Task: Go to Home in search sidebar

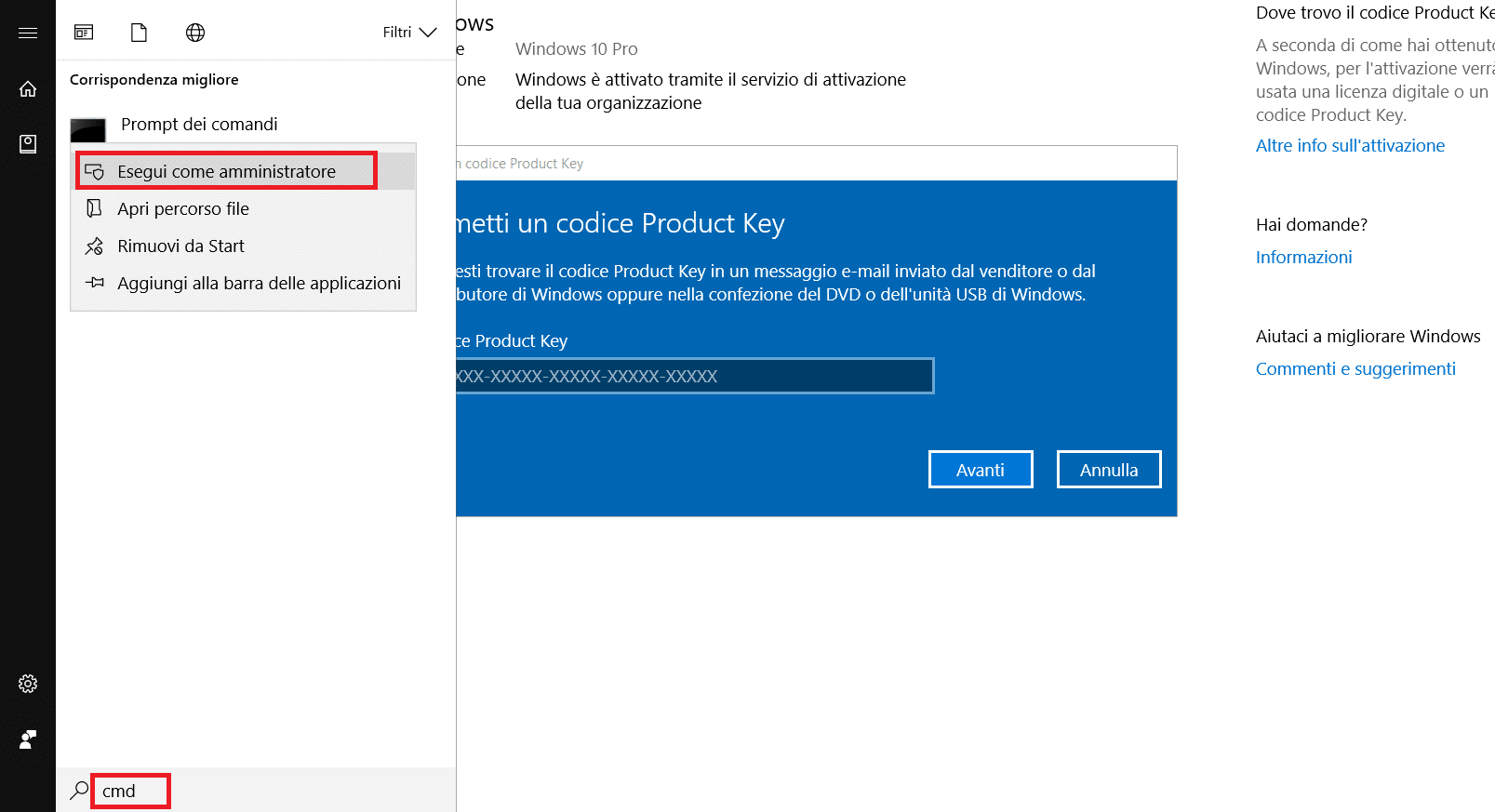Action: pos(28,88)
